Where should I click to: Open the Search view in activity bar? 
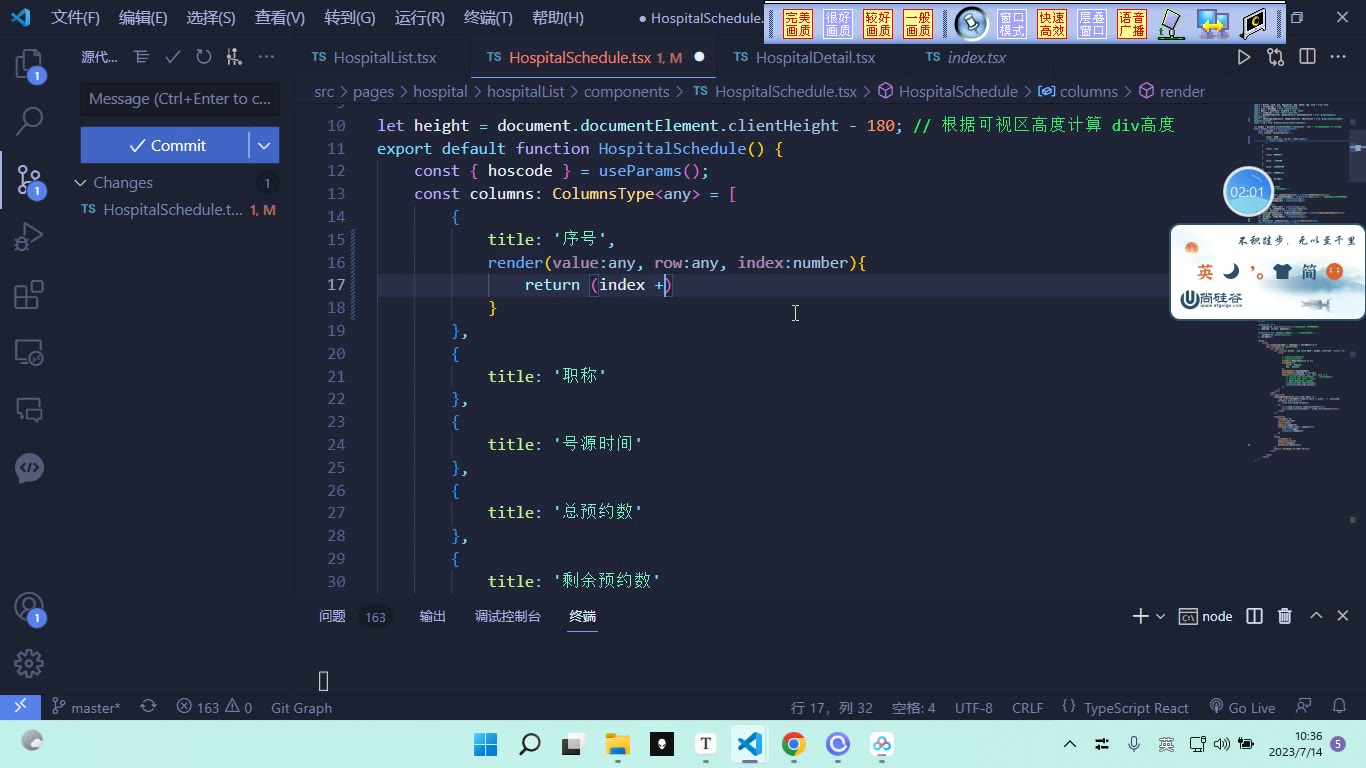coord(29,121)
